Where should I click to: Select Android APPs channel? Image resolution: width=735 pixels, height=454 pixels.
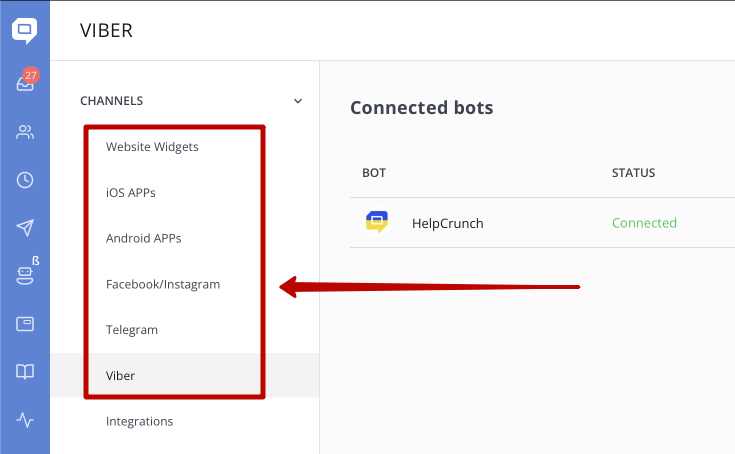(143, 238)
